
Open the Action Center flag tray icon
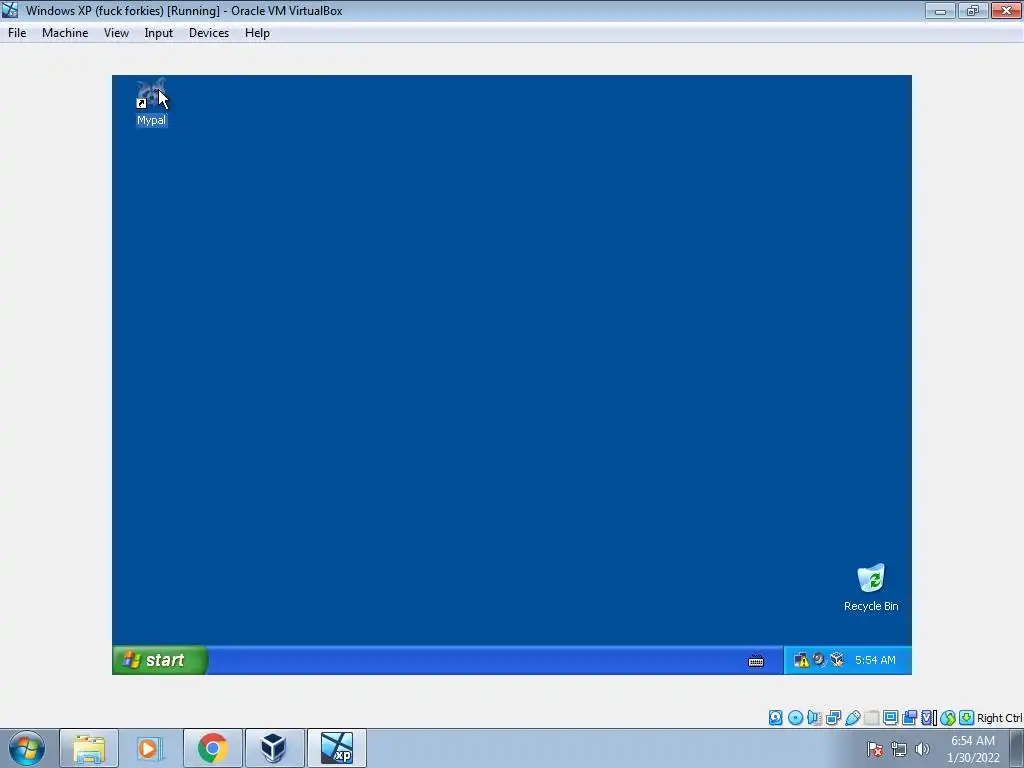coord(875,749)
